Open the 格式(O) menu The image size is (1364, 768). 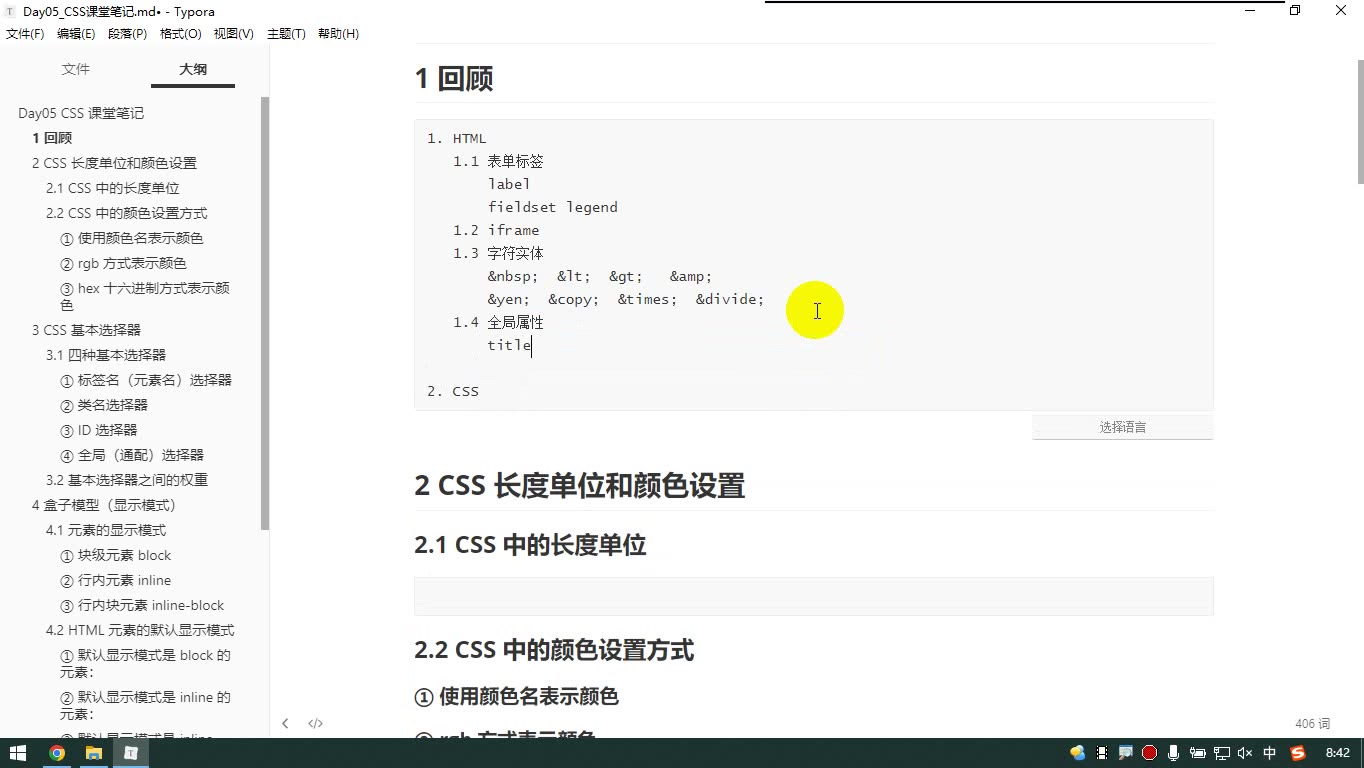point(181,34)
